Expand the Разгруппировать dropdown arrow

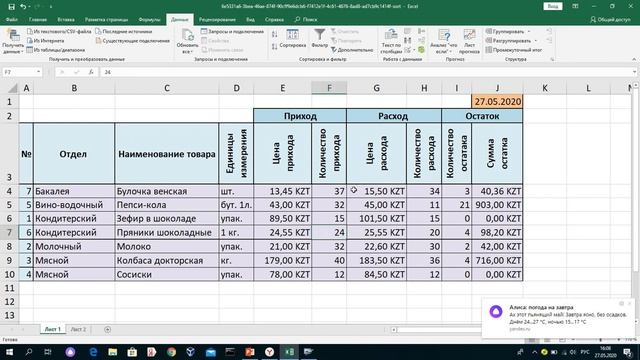tap(536, 41)
